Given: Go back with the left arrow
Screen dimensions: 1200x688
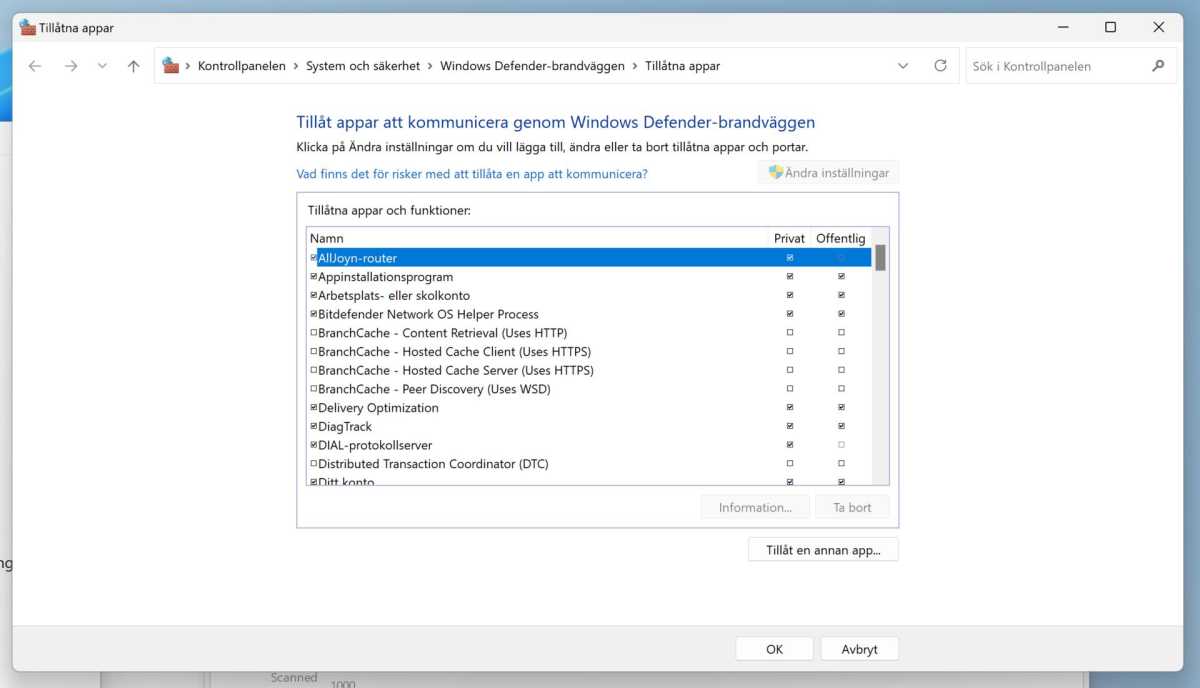Looking at the screenshot, I should coord(35,66).
